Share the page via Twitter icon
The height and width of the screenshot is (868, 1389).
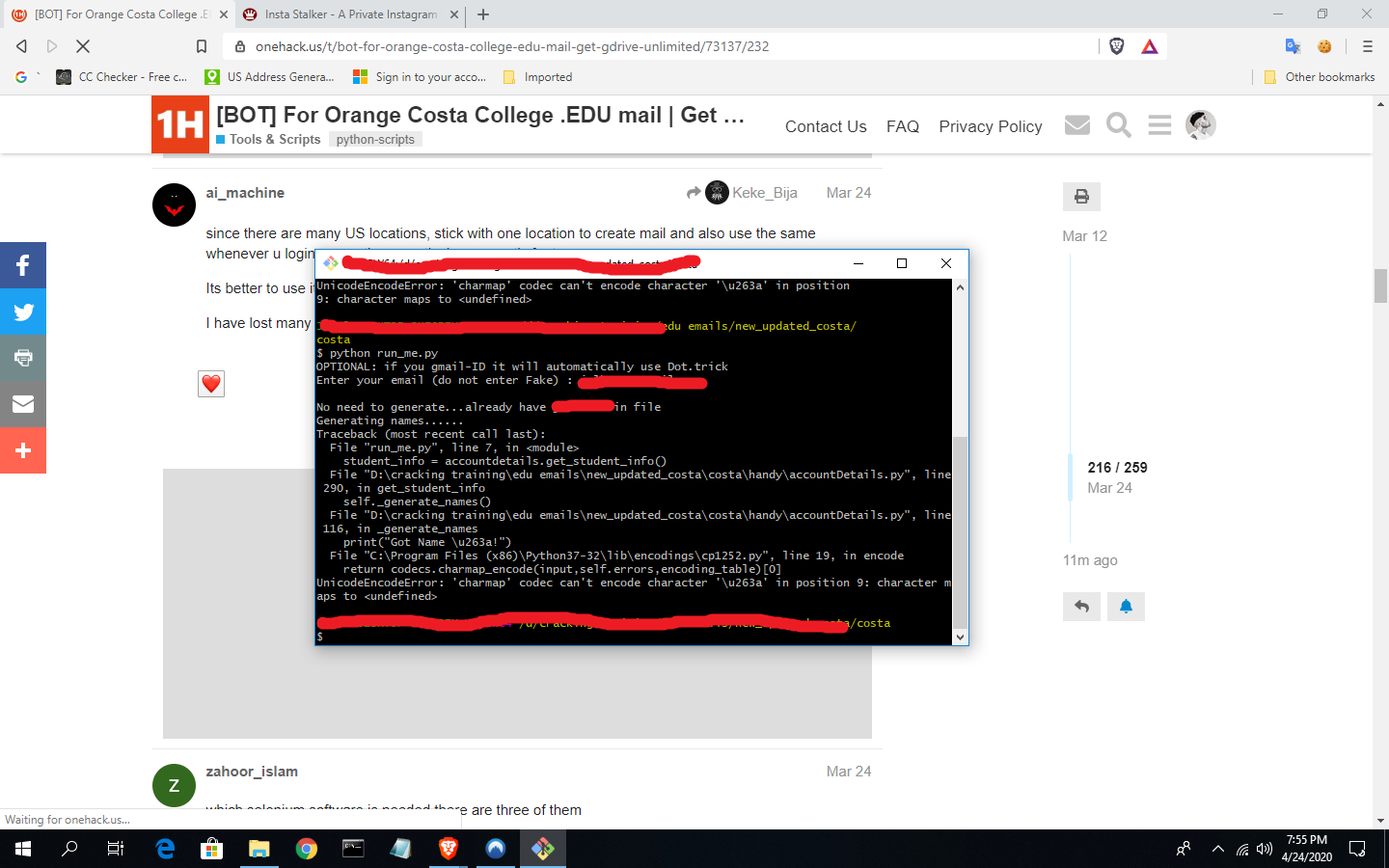tap(23, 312)
